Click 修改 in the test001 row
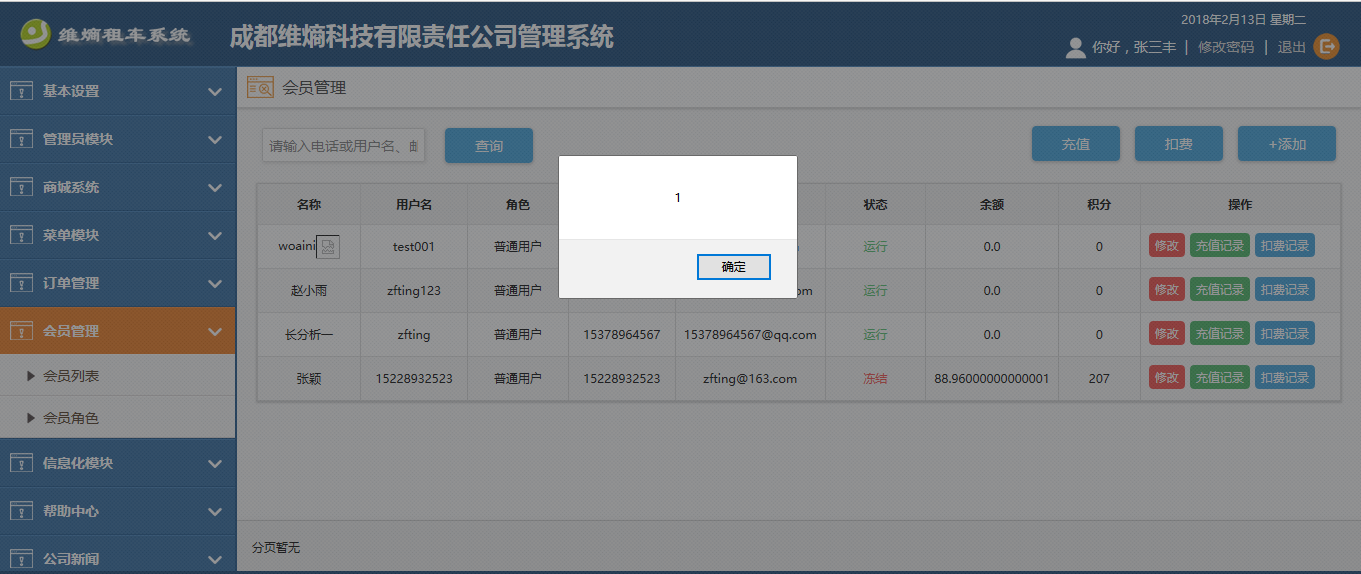Viewport: 1361px width, 574px height. [1167, 245]
